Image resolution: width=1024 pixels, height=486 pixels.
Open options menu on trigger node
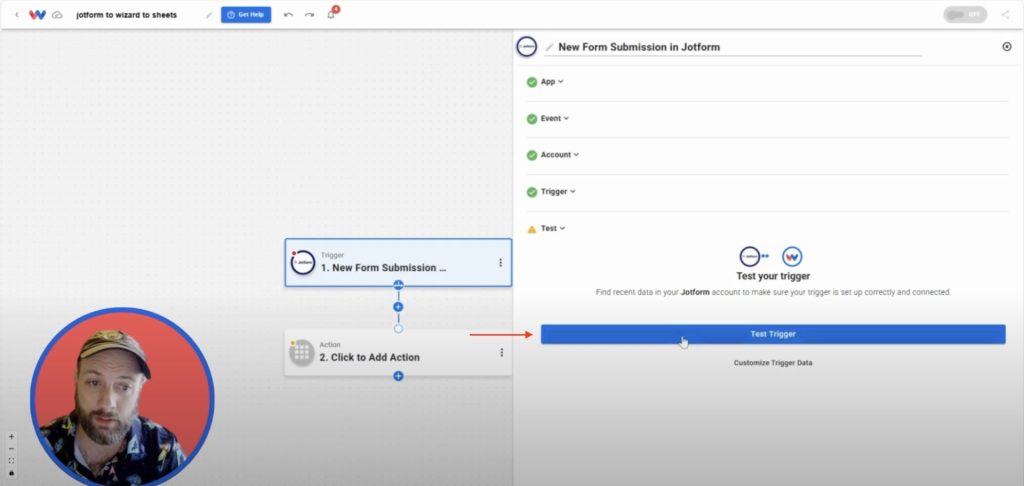tap(500, 263)
